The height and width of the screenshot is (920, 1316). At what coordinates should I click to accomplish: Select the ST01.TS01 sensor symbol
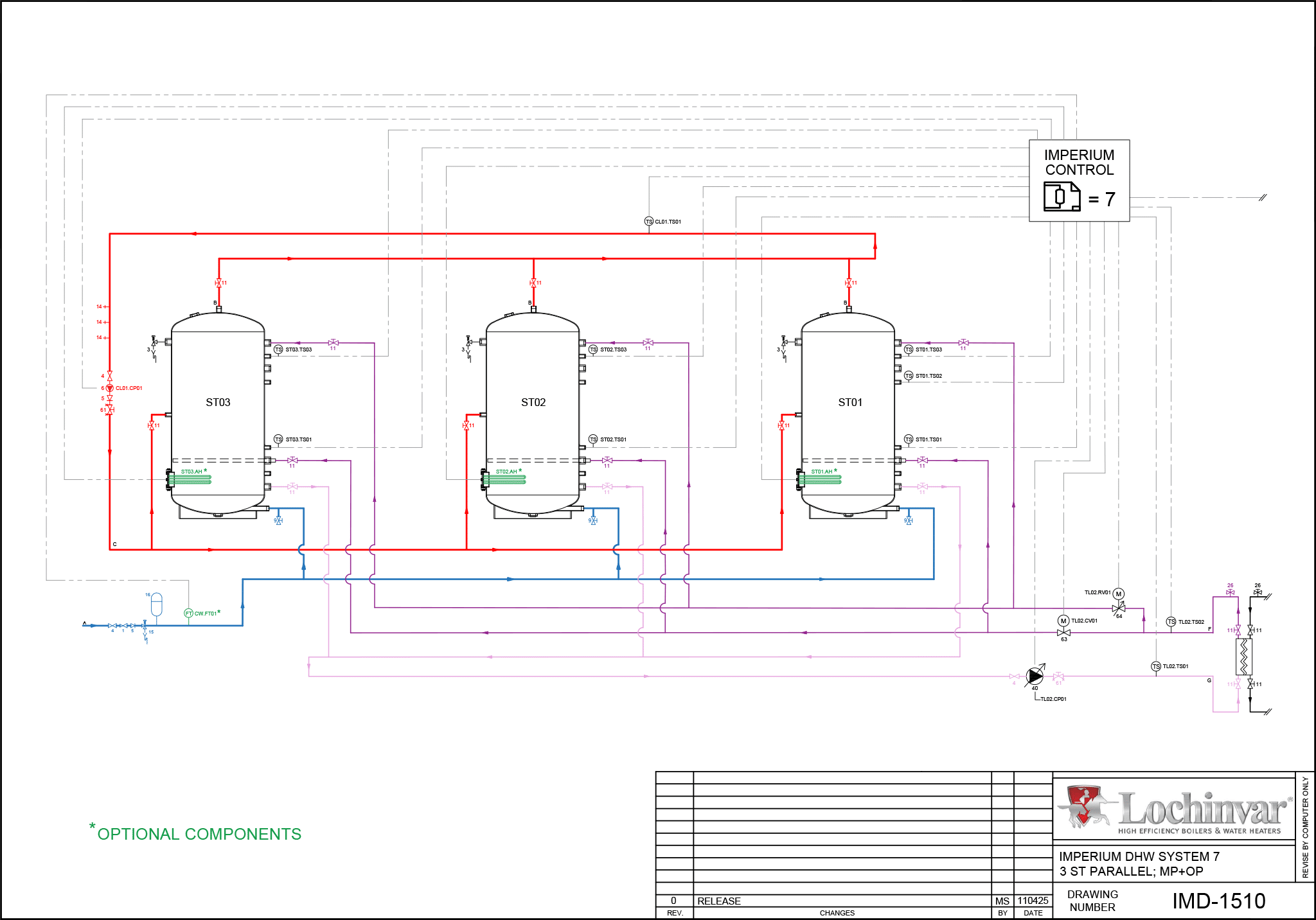pos(909,439)
